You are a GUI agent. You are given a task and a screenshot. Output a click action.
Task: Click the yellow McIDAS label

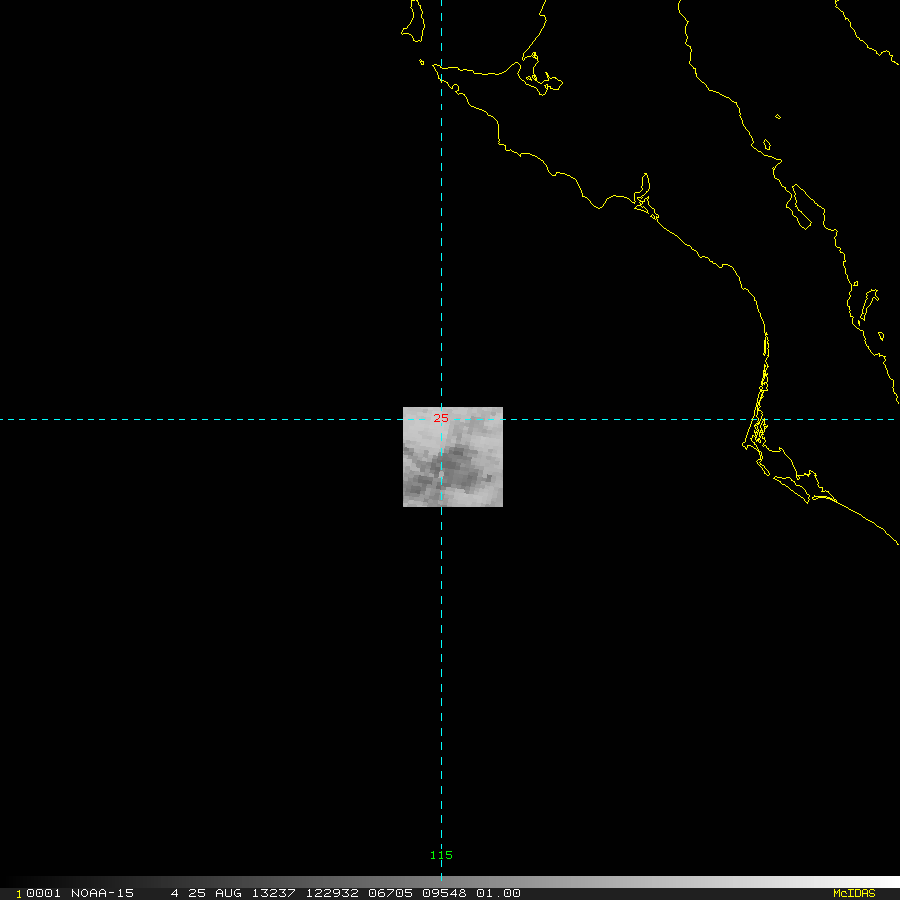click(x=854, y=893)
